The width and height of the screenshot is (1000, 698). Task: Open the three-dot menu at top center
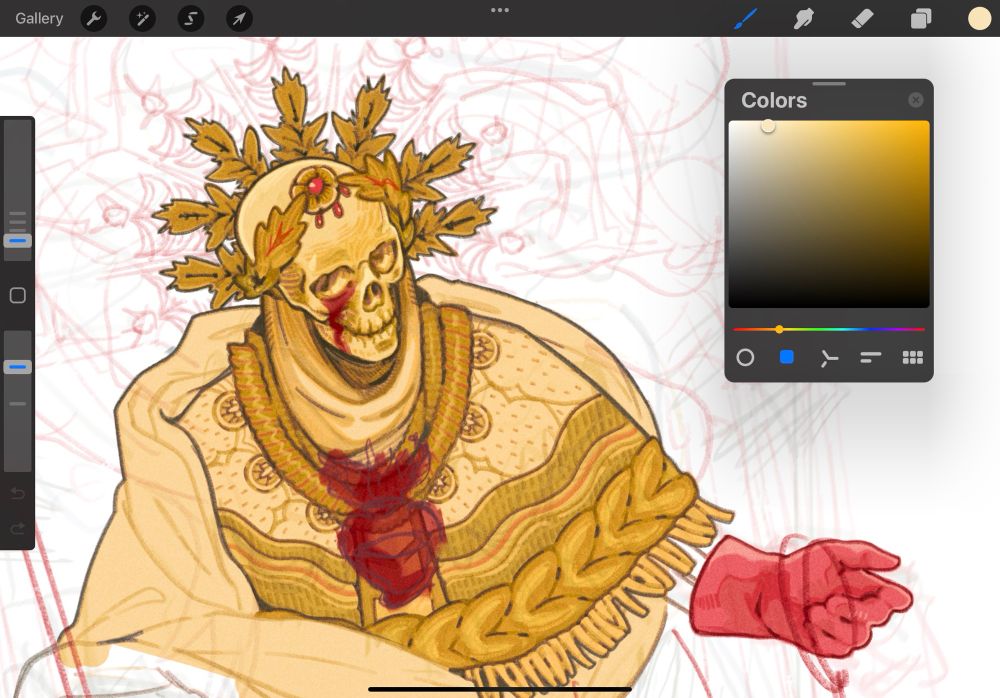pos(500,10)
